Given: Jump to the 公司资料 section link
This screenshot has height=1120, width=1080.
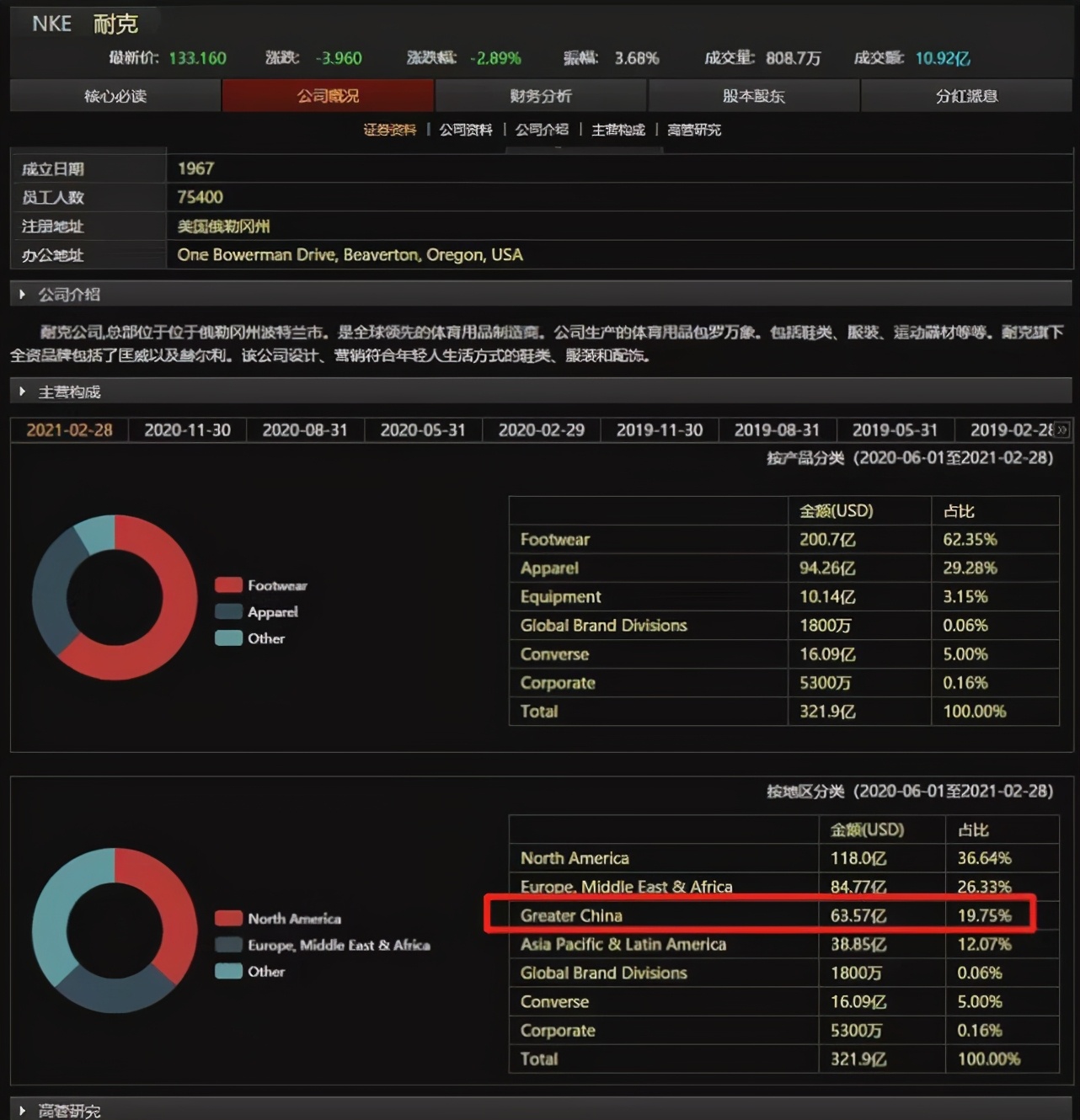Looking at the screenshot, I should pos(466,130).
